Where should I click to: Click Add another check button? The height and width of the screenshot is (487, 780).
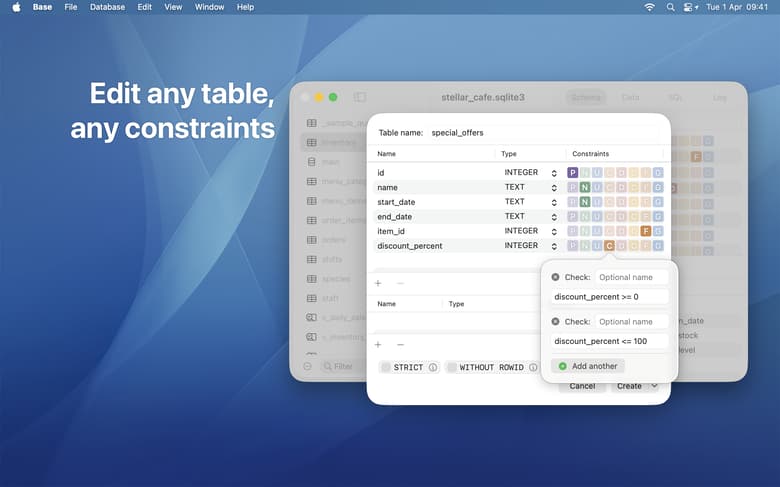click(x=588, y=366)
